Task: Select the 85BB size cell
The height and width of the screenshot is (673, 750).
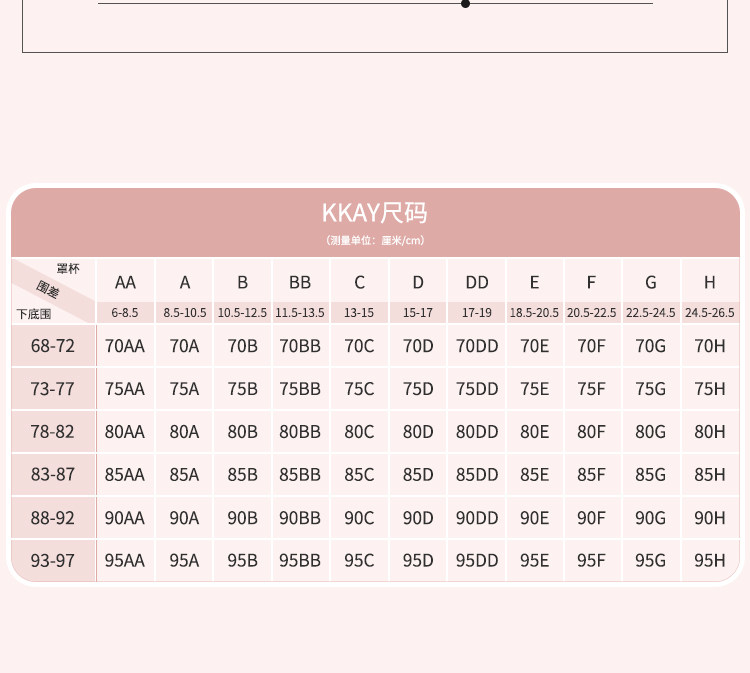Action: (x=300, y=474)
